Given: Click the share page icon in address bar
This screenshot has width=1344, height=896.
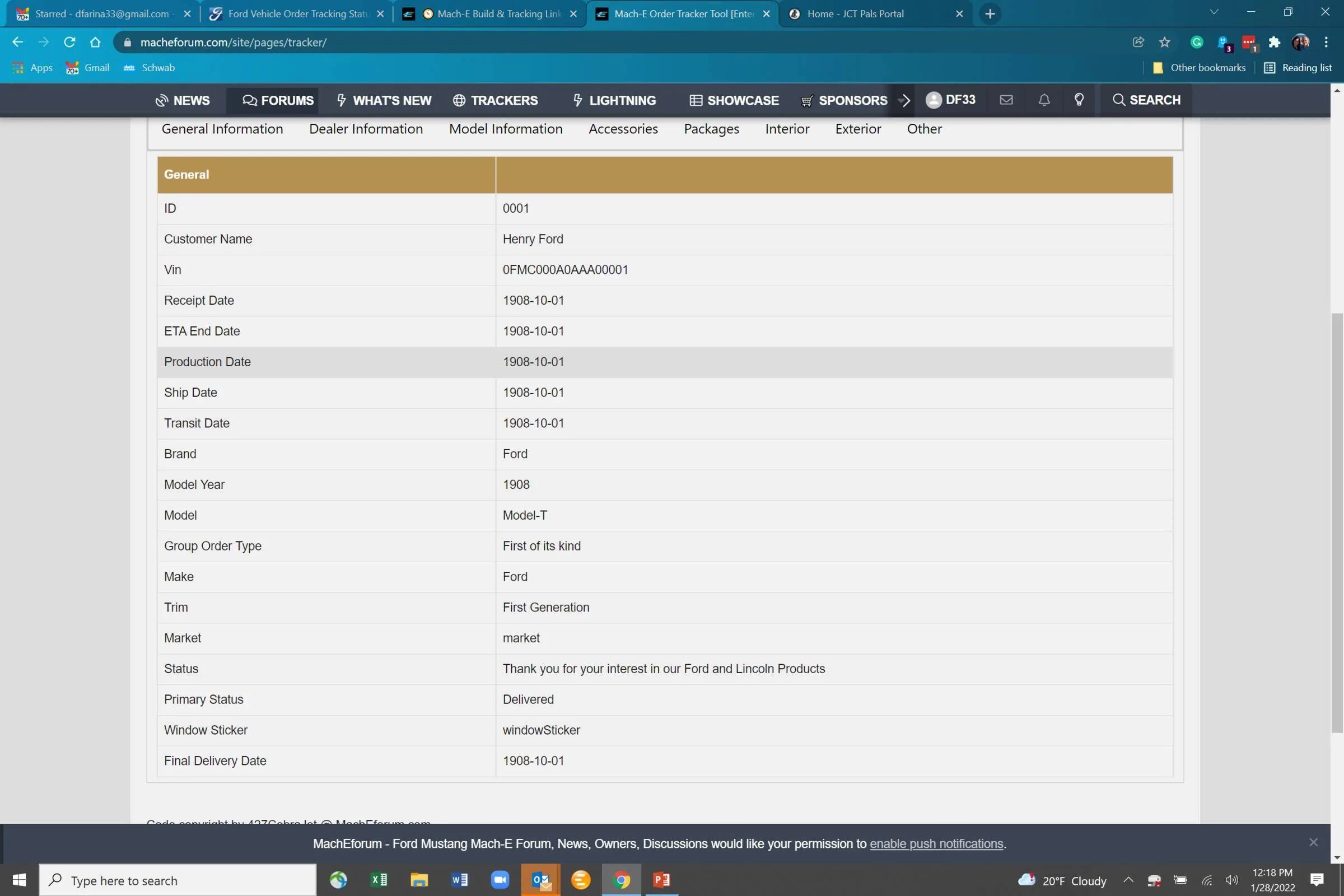Looking at the screenshot, I should click(1138, 43).
